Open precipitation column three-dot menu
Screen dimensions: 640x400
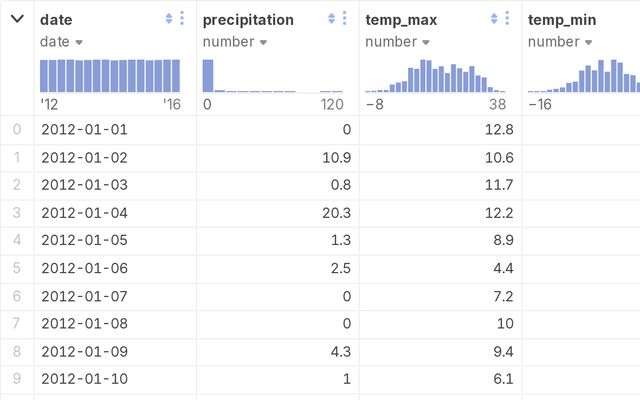[x=344, y=19]
